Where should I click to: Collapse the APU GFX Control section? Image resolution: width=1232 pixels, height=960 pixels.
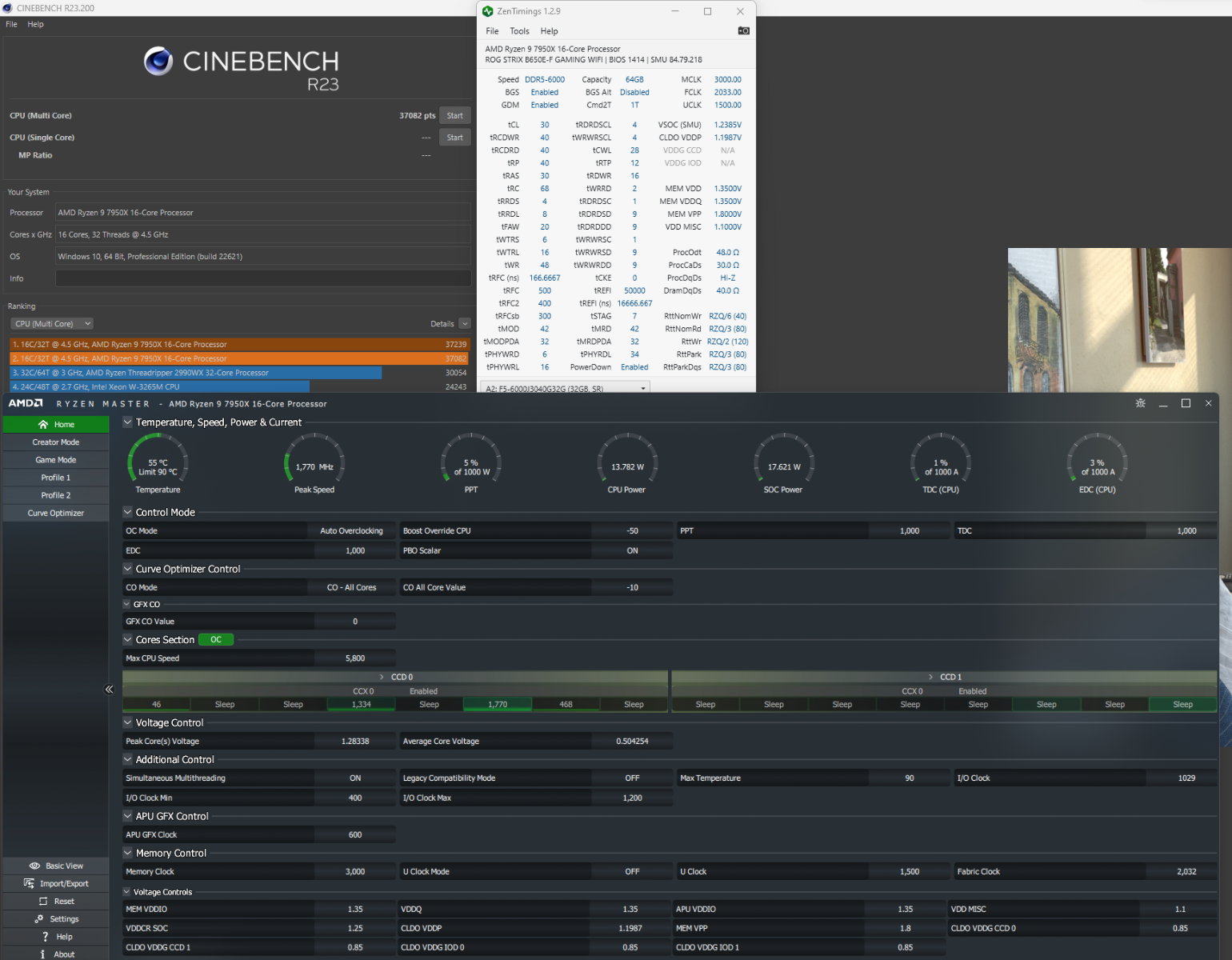click(x=127, y=816)
